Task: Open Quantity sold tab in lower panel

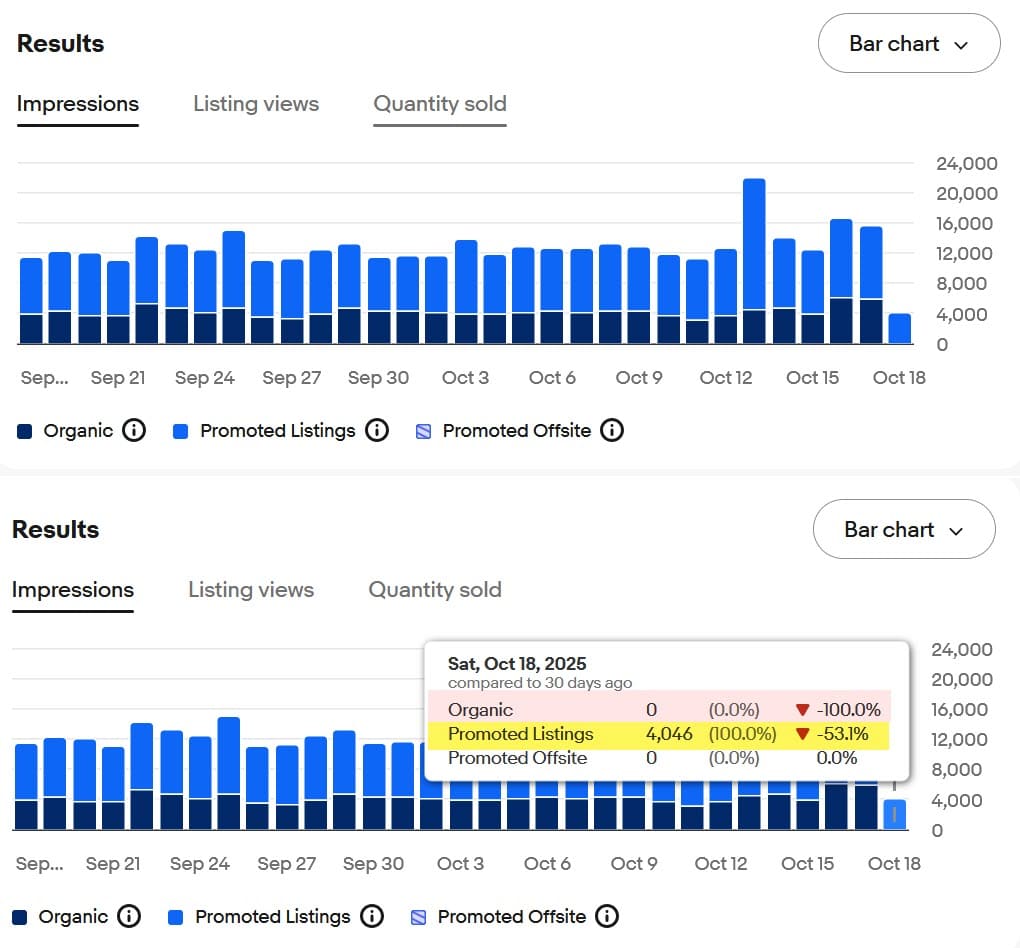Action: [x=435, y=590]
